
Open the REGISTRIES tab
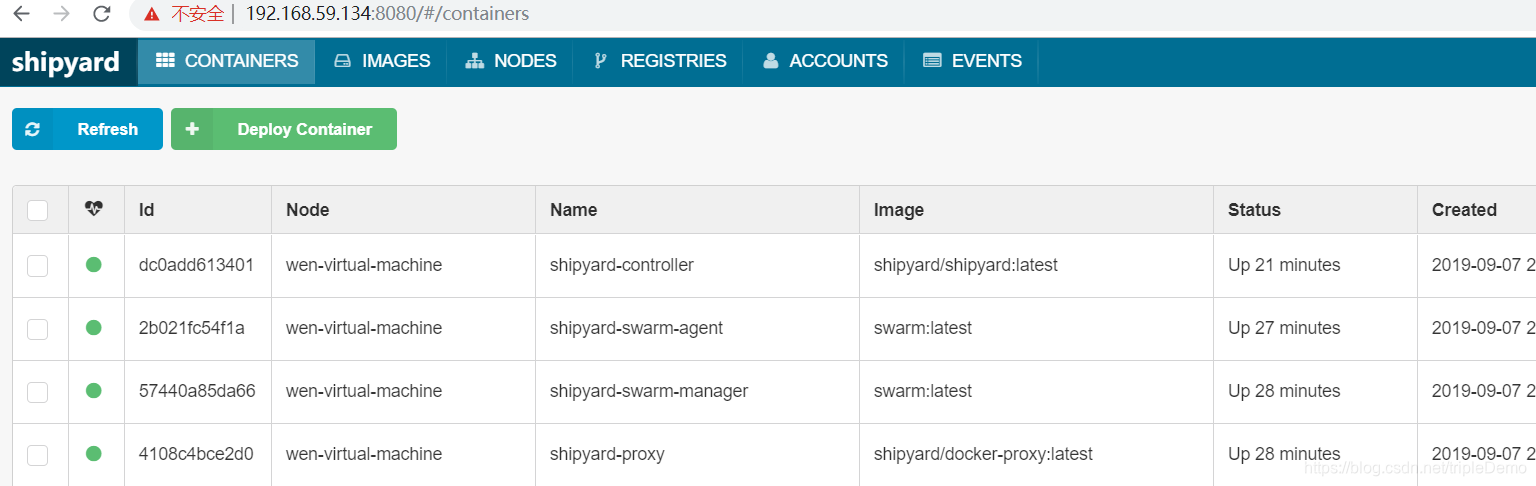[658, 61]
